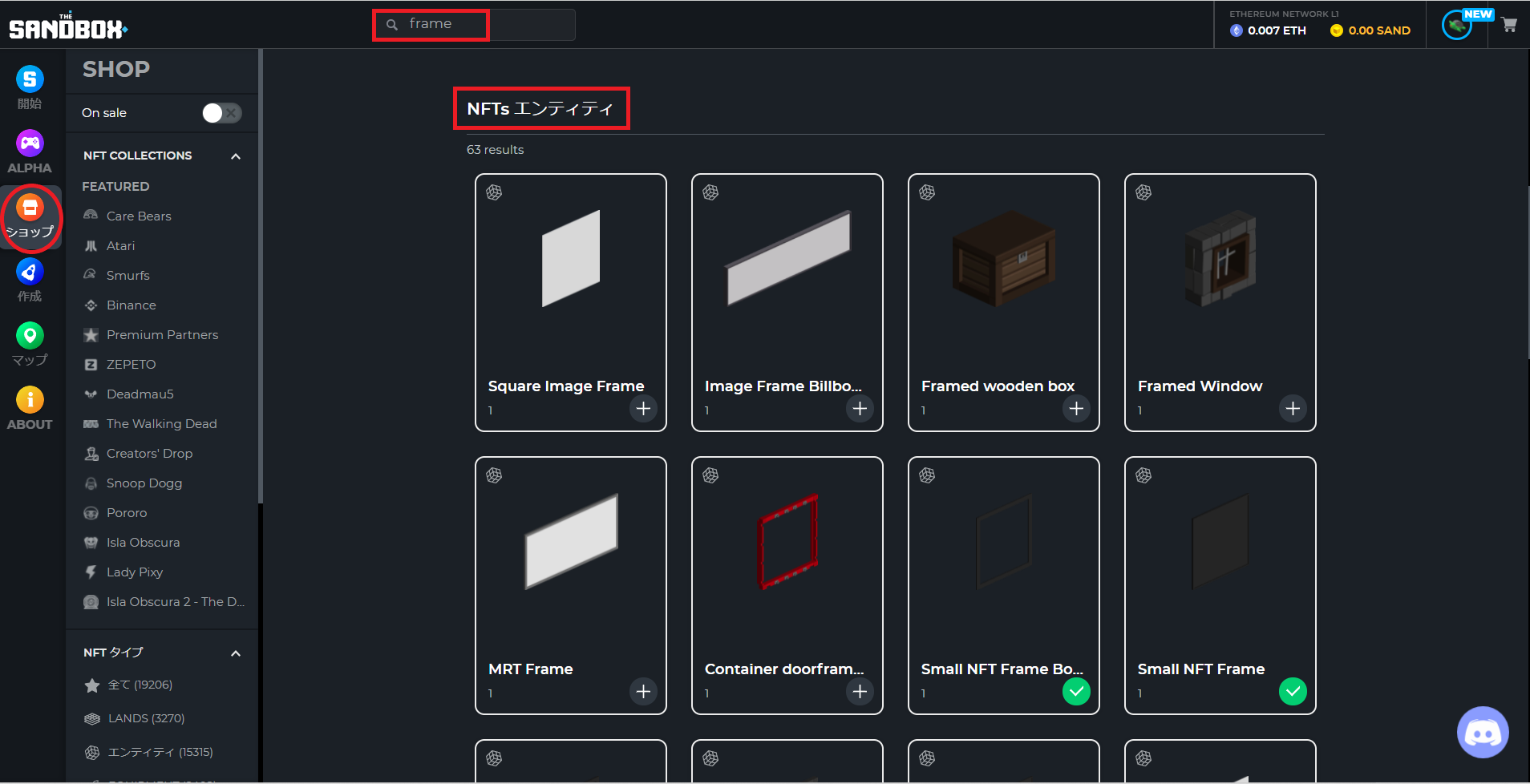Click the 0.007 ETH balance
This screenshot has width=1530, height=784.
1277,30
